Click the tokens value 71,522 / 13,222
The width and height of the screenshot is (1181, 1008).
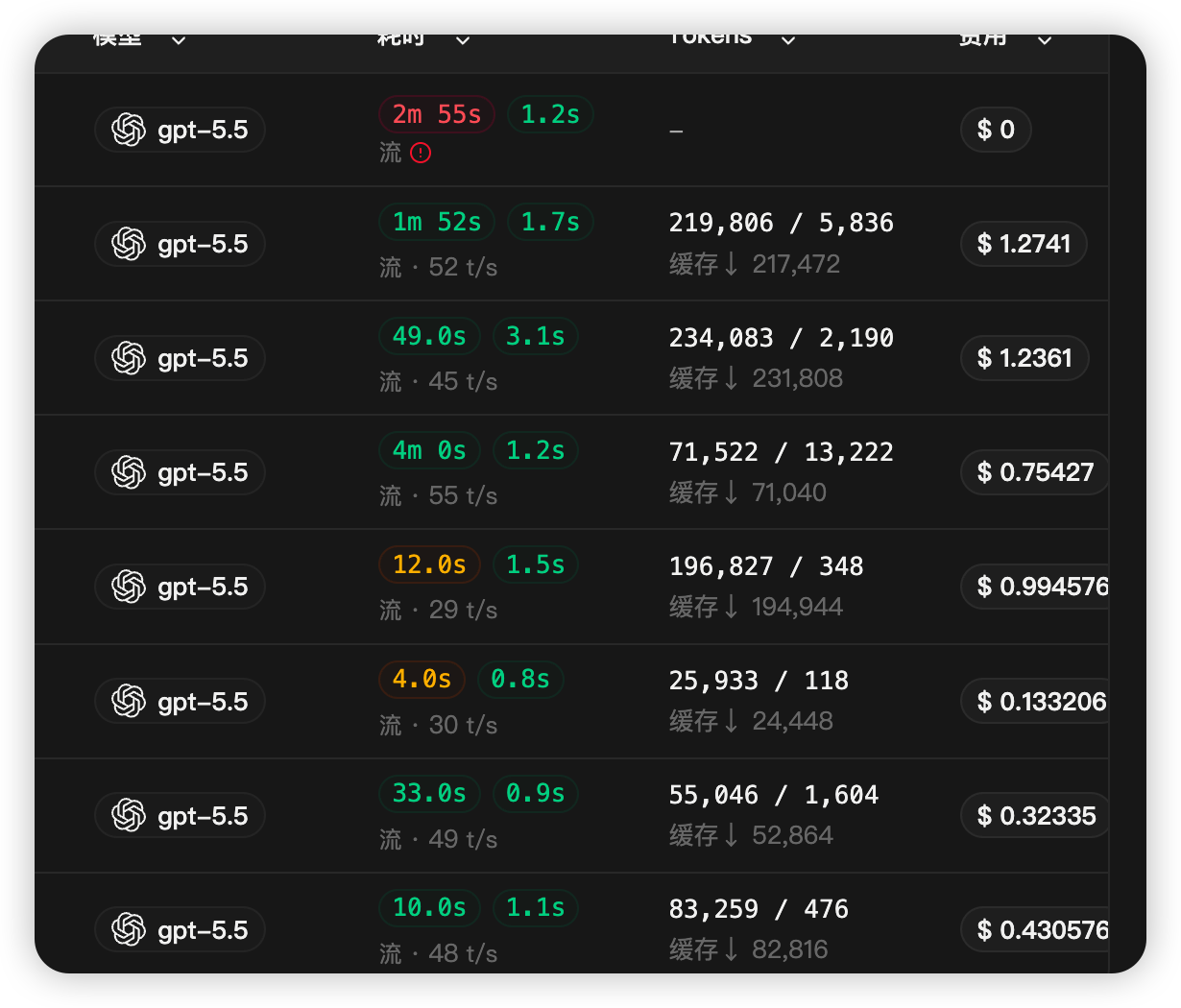[x=782, y=452]
